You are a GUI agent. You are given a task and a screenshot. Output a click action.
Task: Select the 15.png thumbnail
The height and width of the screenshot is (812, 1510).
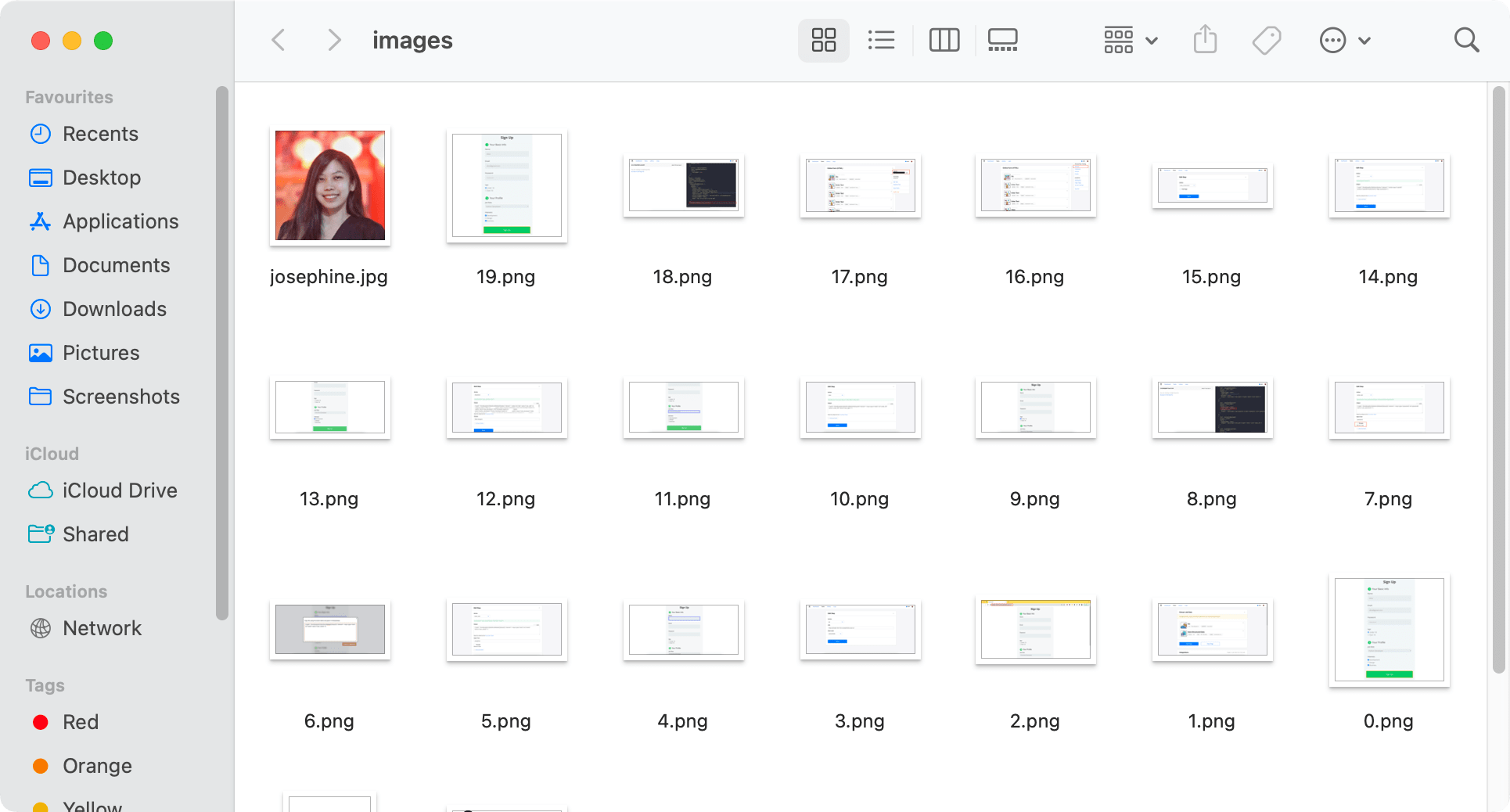click(x=1213, y=185)
